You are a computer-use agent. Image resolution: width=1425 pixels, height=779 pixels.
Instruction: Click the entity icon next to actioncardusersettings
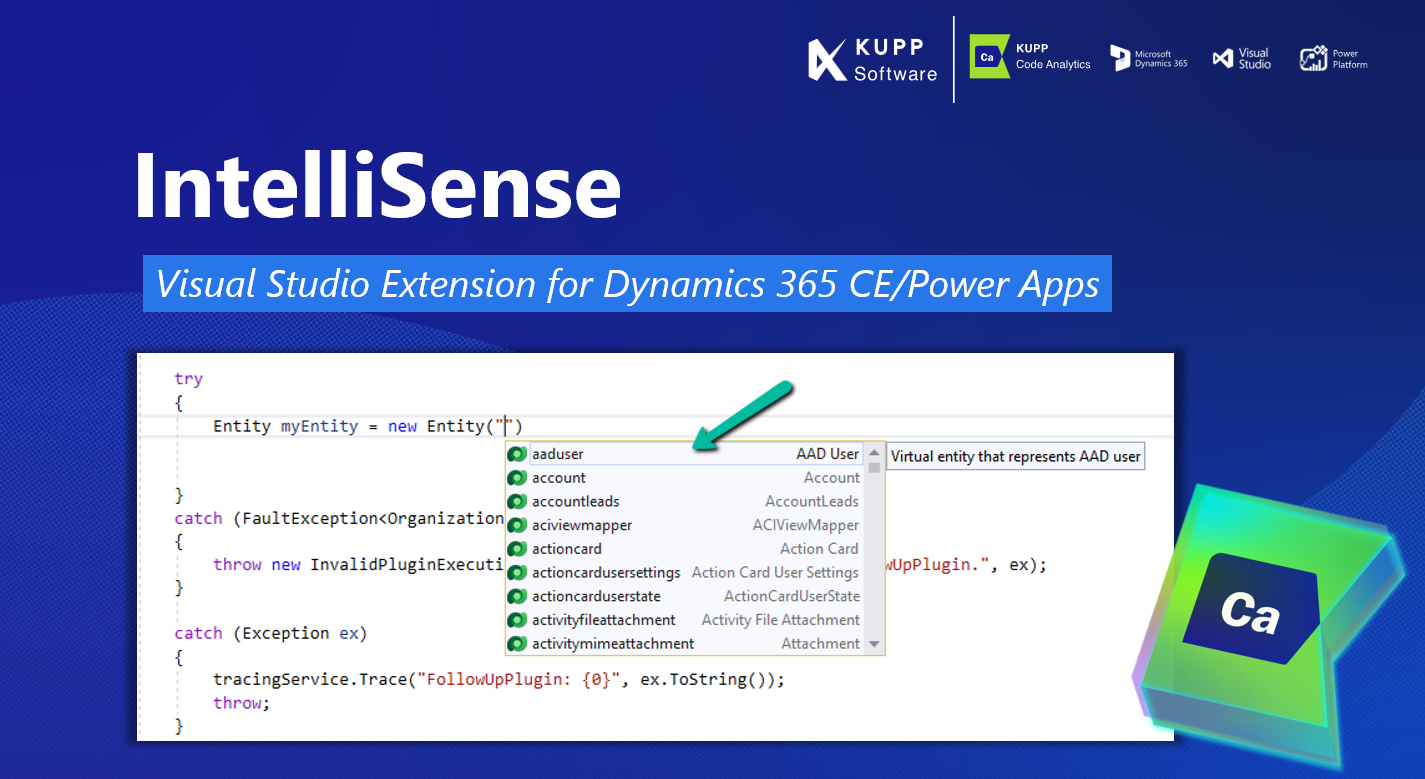point(517,572)
